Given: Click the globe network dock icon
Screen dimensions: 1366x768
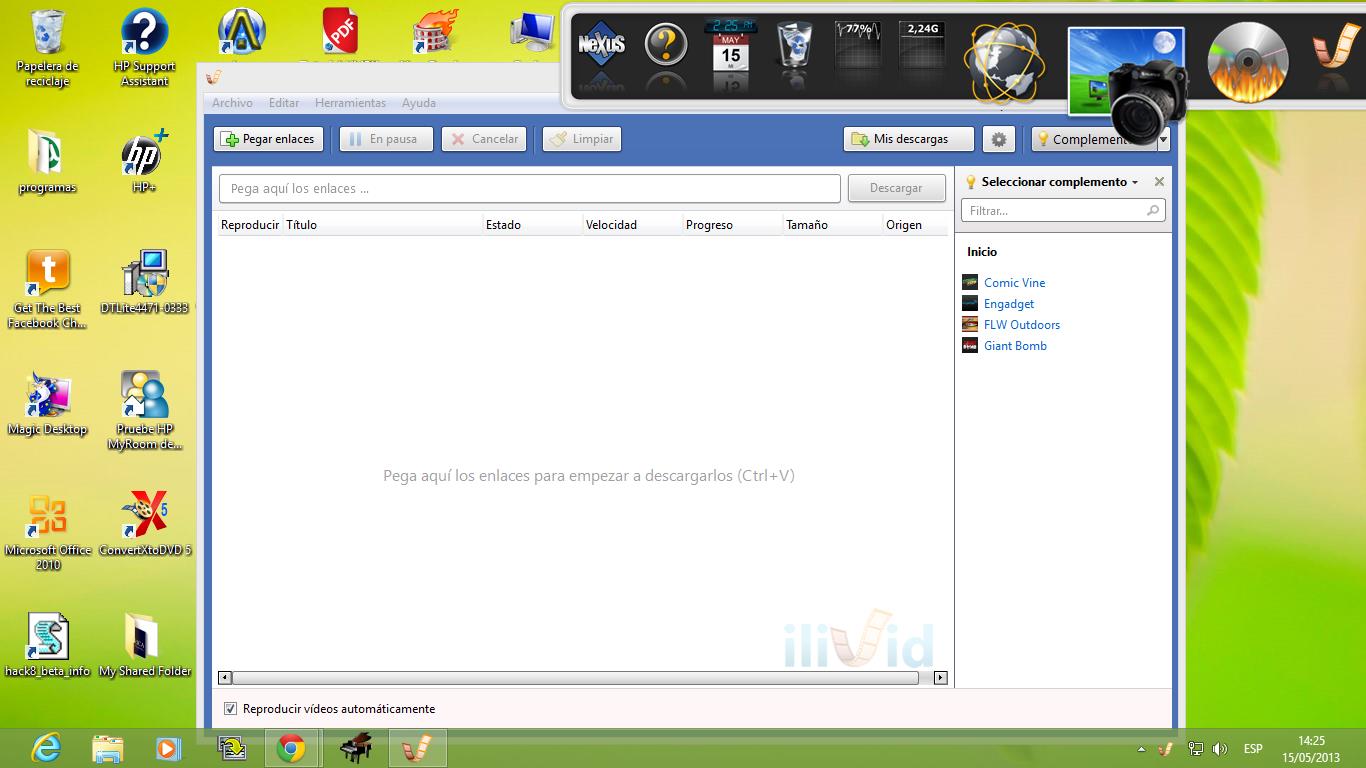Looking at the screenshot, I should (1004, 64).
